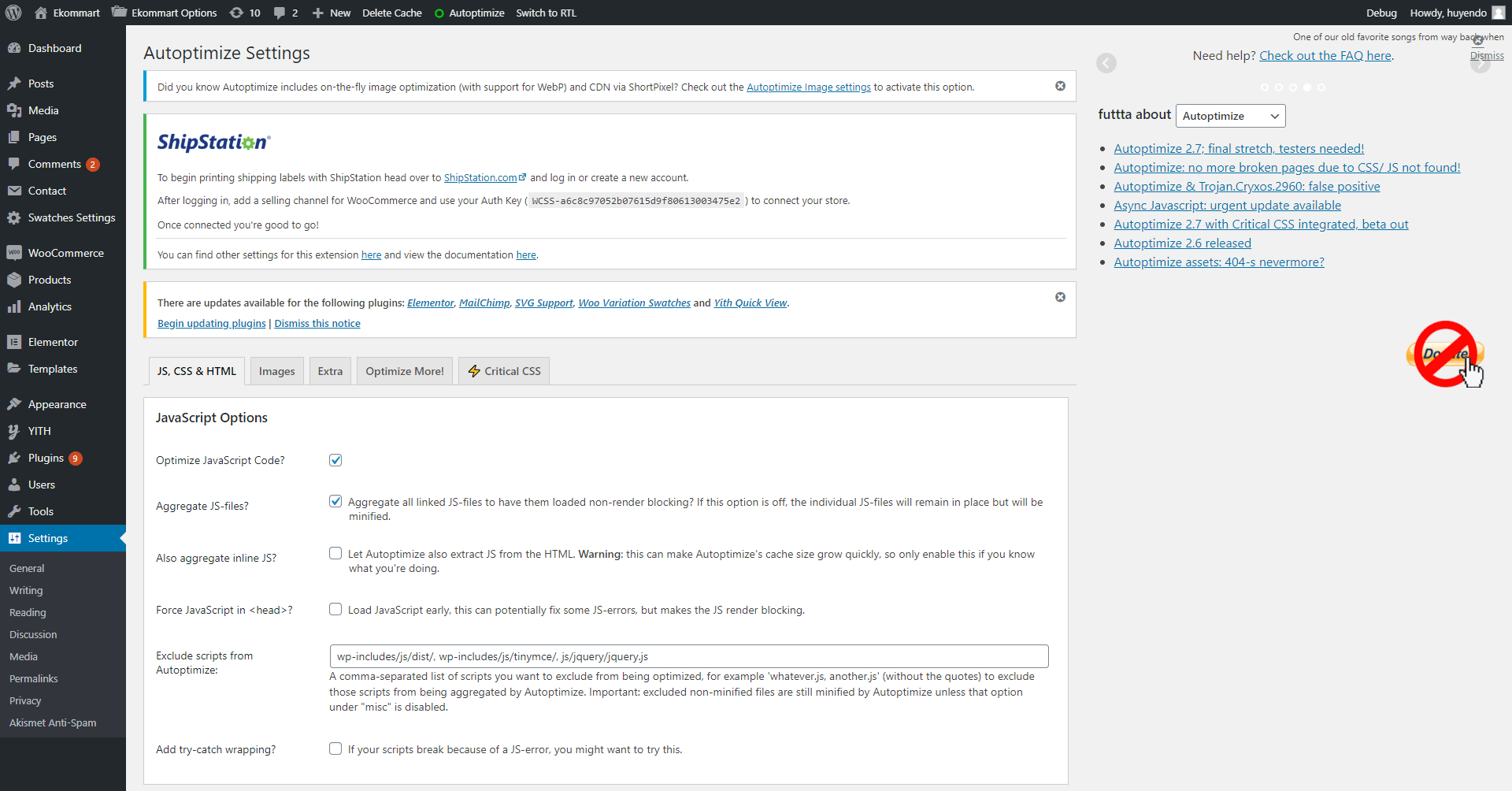Dismiss the ShortPixel image optimization notice

click(x=1060, y=86)
